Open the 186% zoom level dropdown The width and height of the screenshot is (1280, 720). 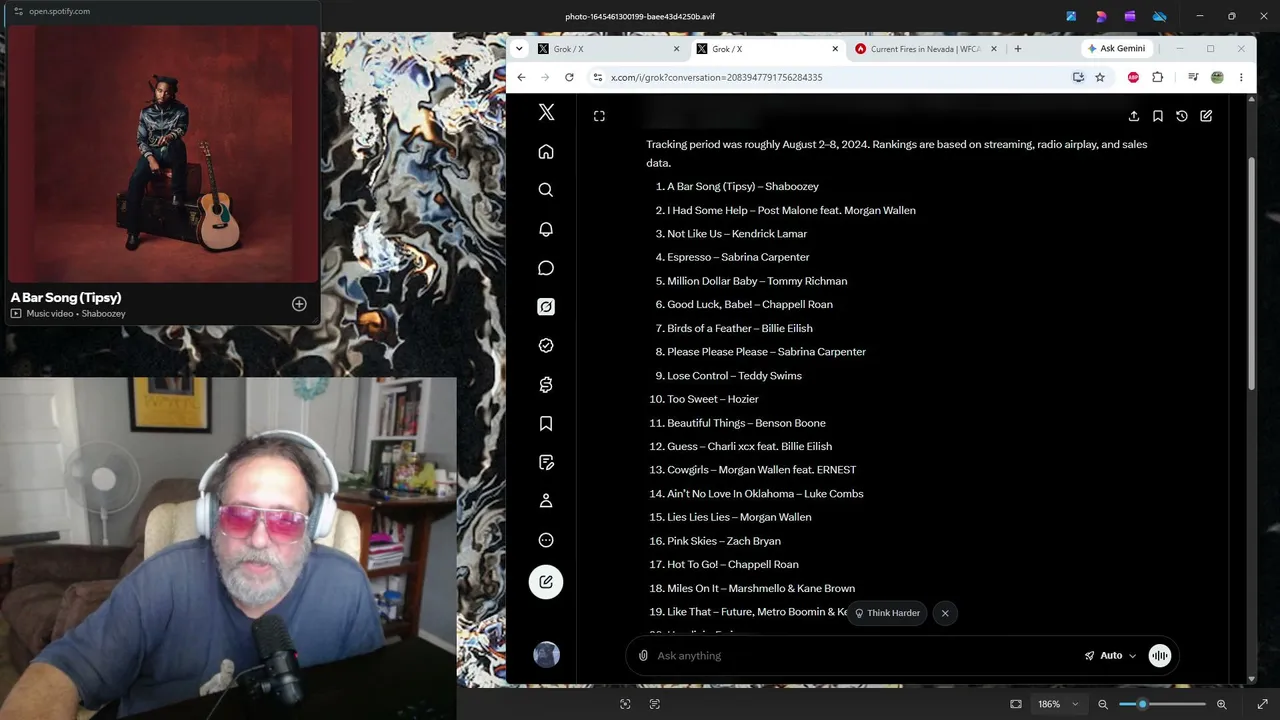tap(1058, 704)
